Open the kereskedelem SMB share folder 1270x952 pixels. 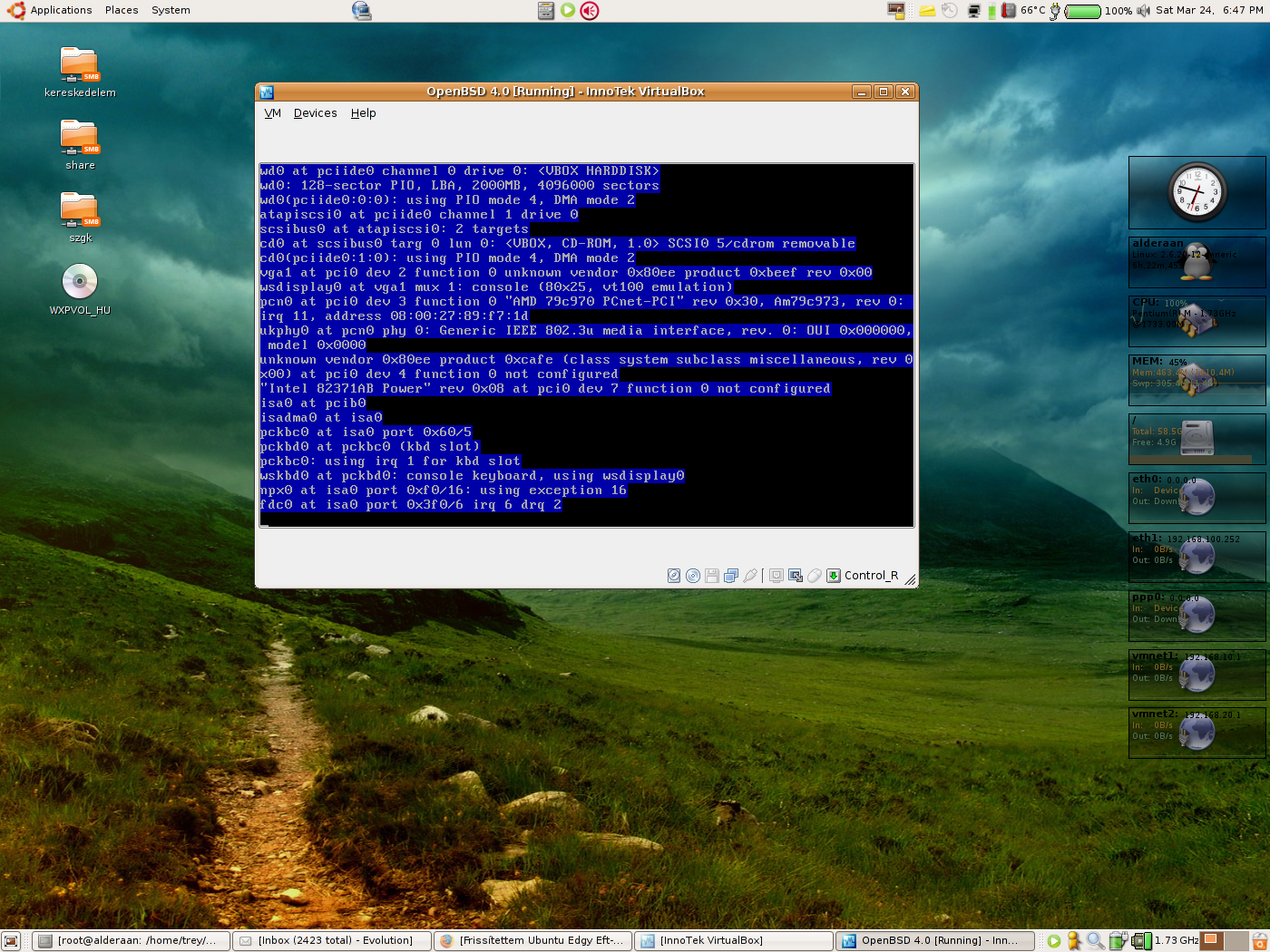point(80,73)
